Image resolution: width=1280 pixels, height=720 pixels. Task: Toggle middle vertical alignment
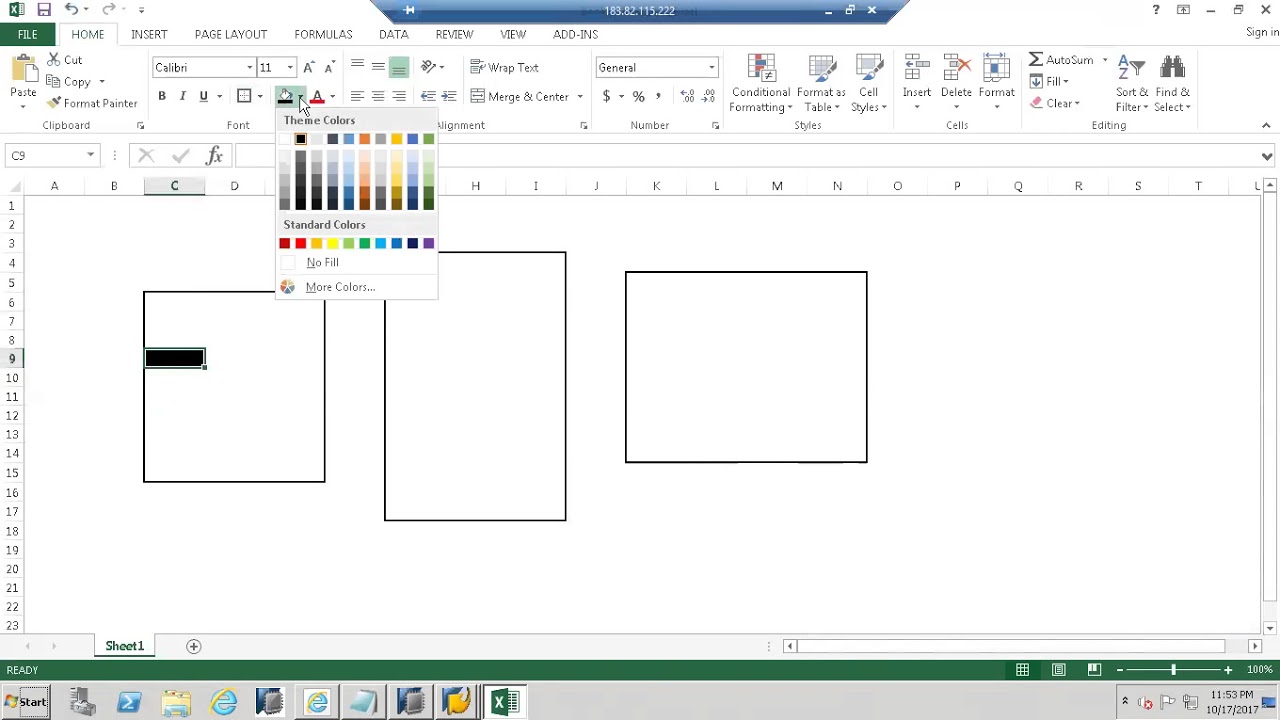click(x=378, y=68)
